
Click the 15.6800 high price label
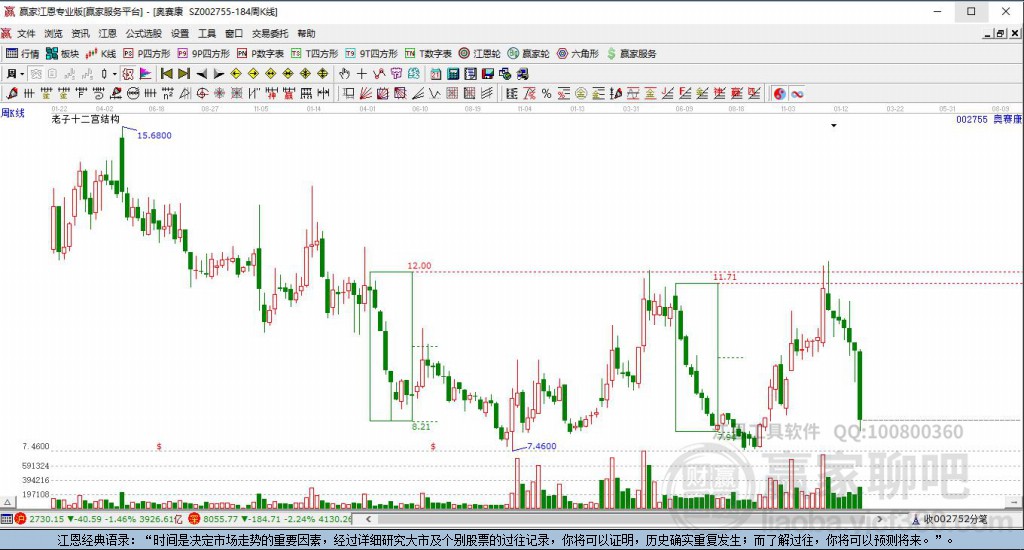(x=154, y=135)
